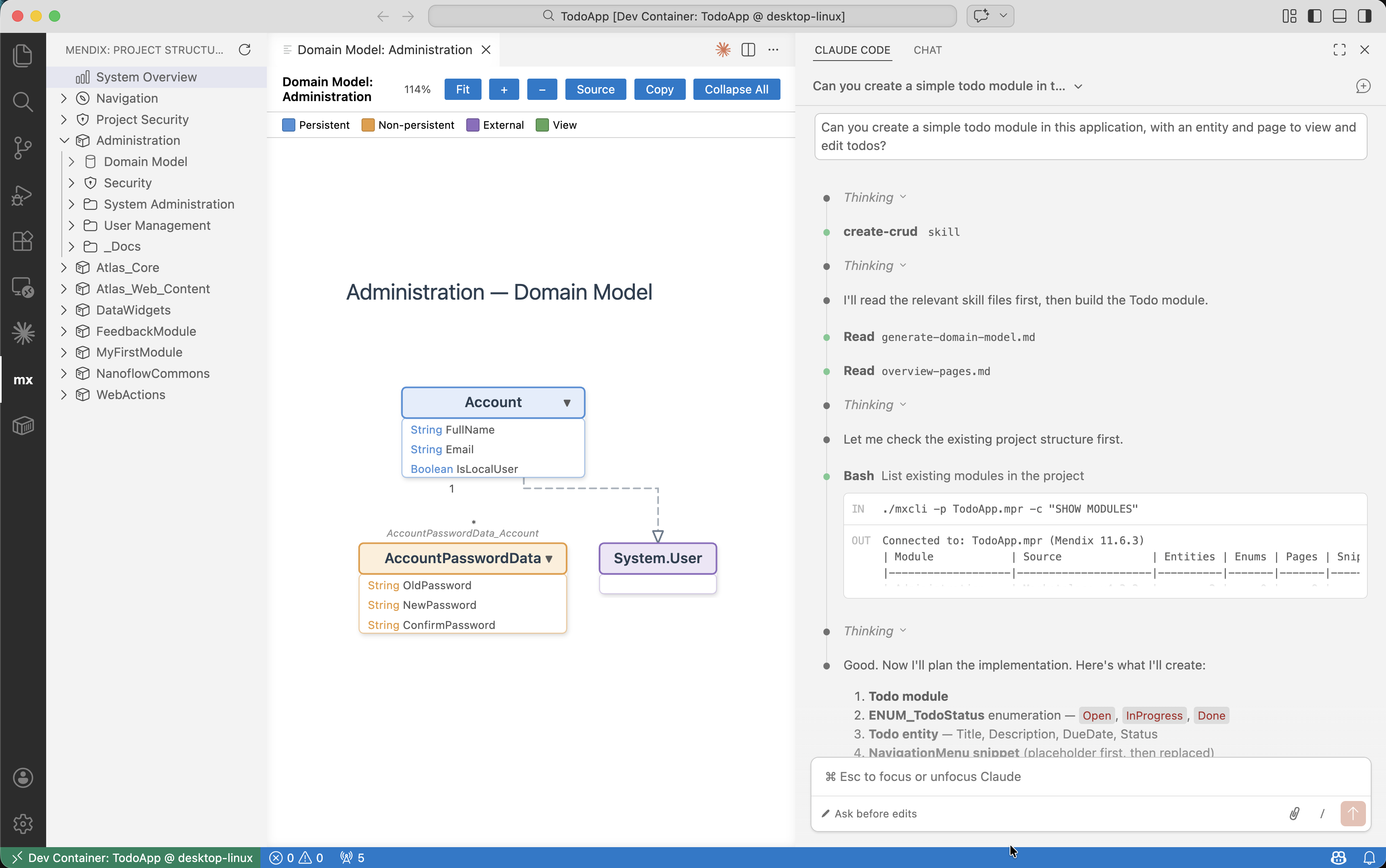The width and height of the screenshot is (1386, 868).
Task: Go back with the navigation arrow
Action: [x=383, y=16]
